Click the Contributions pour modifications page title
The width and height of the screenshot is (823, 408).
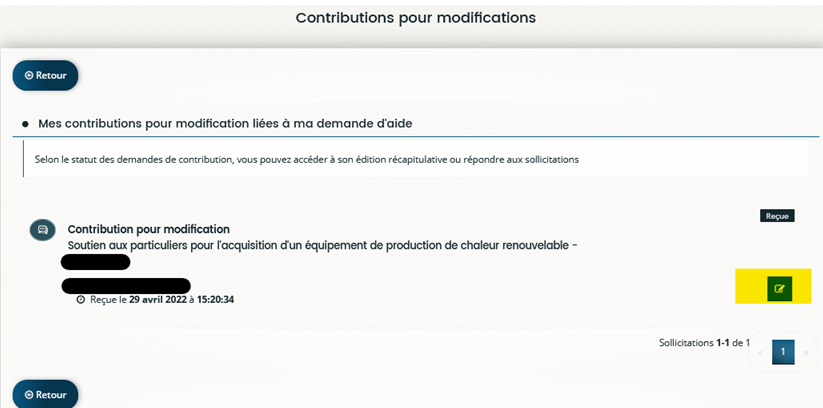(416, 18)
